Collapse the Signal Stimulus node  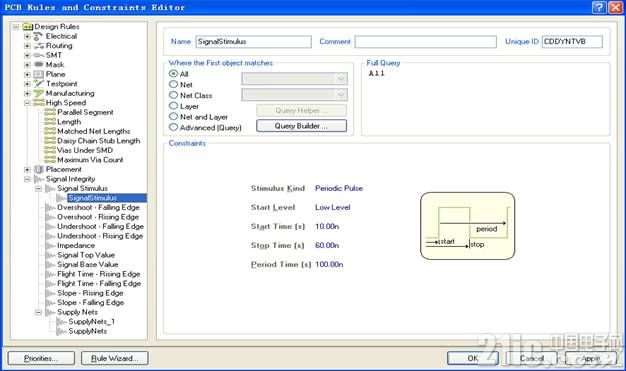click(39, 188)
